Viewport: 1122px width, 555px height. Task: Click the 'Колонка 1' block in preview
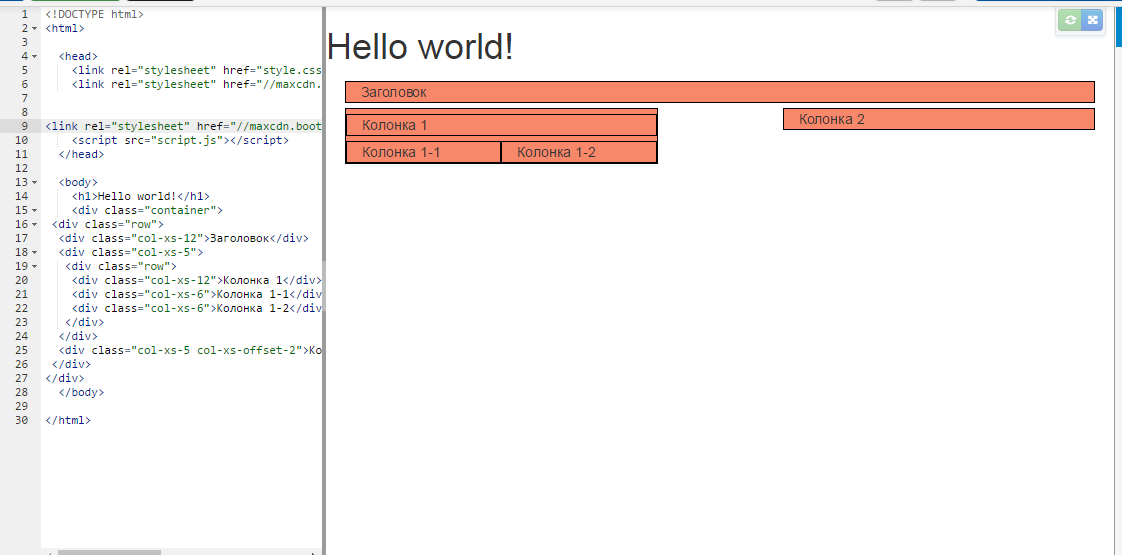501,125
